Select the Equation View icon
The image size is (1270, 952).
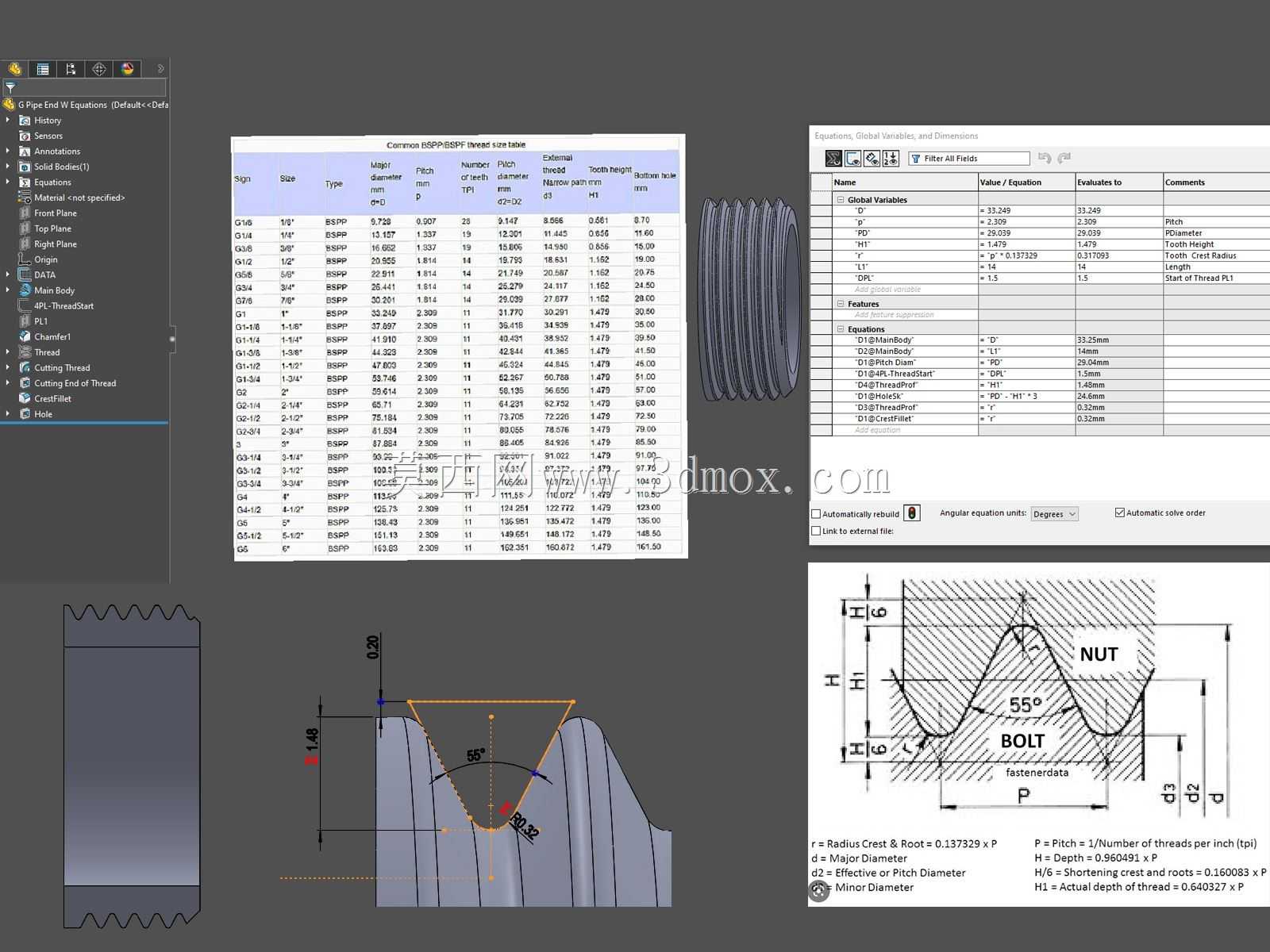click(x=833, y=159)
